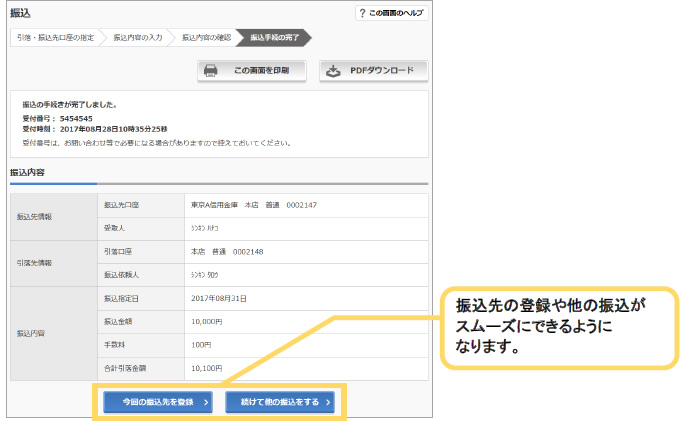Click fee value 100円
Image resolution: width=680 pixels, height=421 pixels.
tap(201, 345)
